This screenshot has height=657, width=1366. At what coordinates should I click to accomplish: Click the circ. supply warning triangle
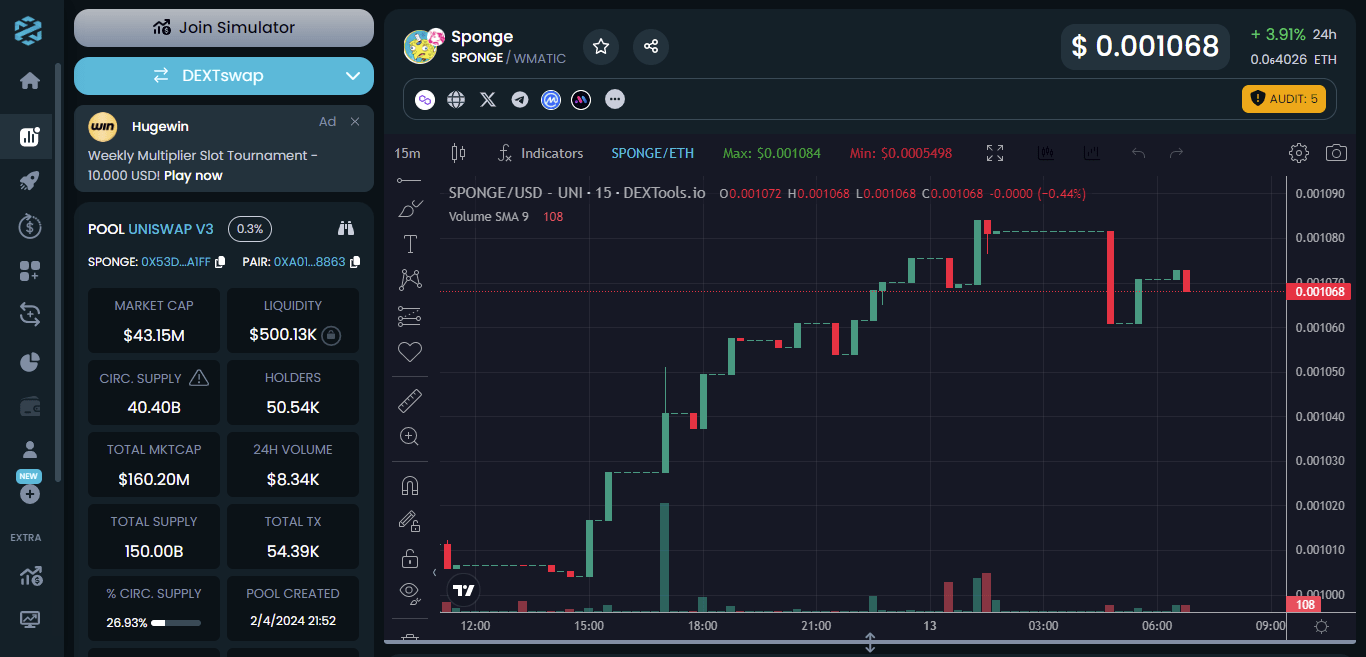(x=199, y=378)
